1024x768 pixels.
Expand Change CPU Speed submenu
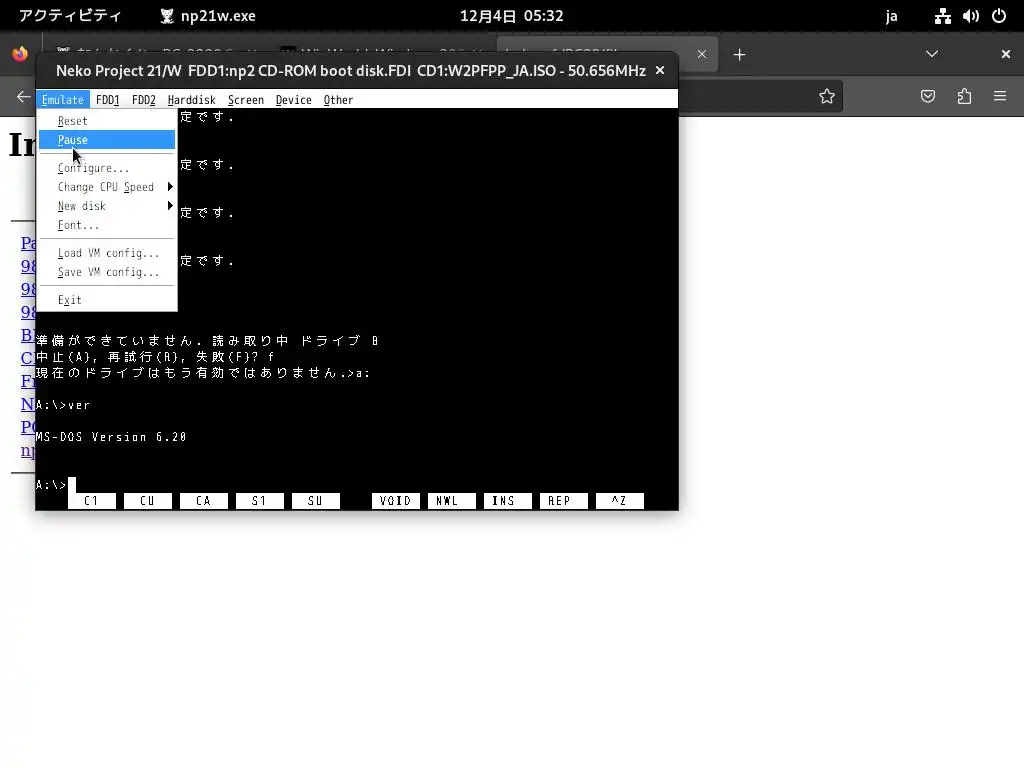(x=107, y=187)
